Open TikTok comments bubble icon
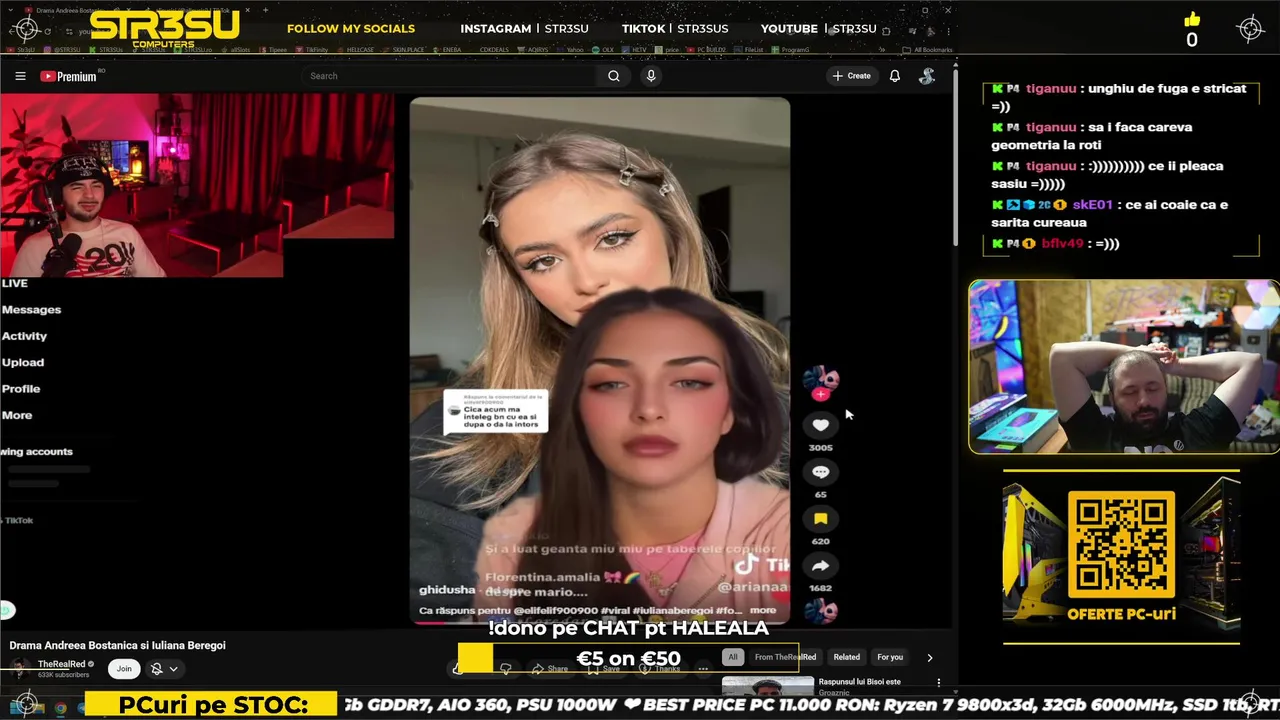The width and height of the screenshot is (1280, 720). (x=820, y=472)
